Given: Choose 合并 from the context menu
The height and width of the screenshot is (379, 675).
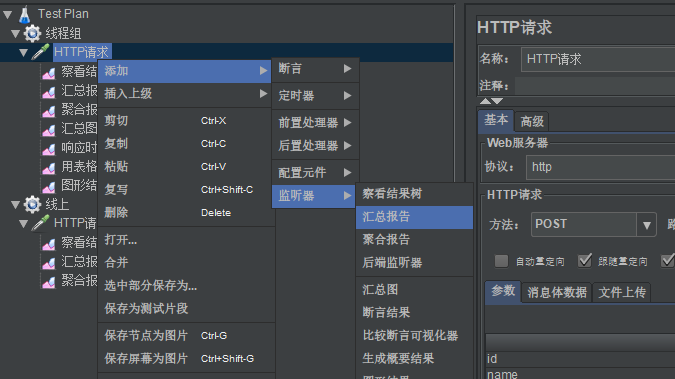Looking at the screenshot, I should (186, 262).
